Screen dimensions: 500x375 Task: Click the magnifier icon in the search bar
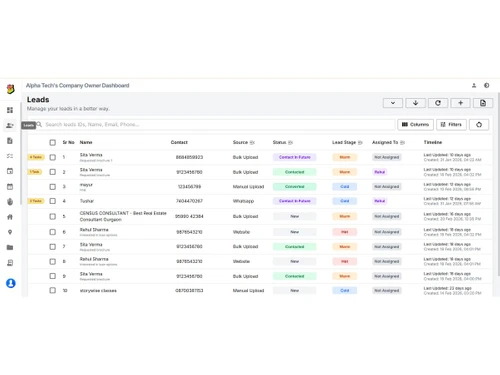39,124
